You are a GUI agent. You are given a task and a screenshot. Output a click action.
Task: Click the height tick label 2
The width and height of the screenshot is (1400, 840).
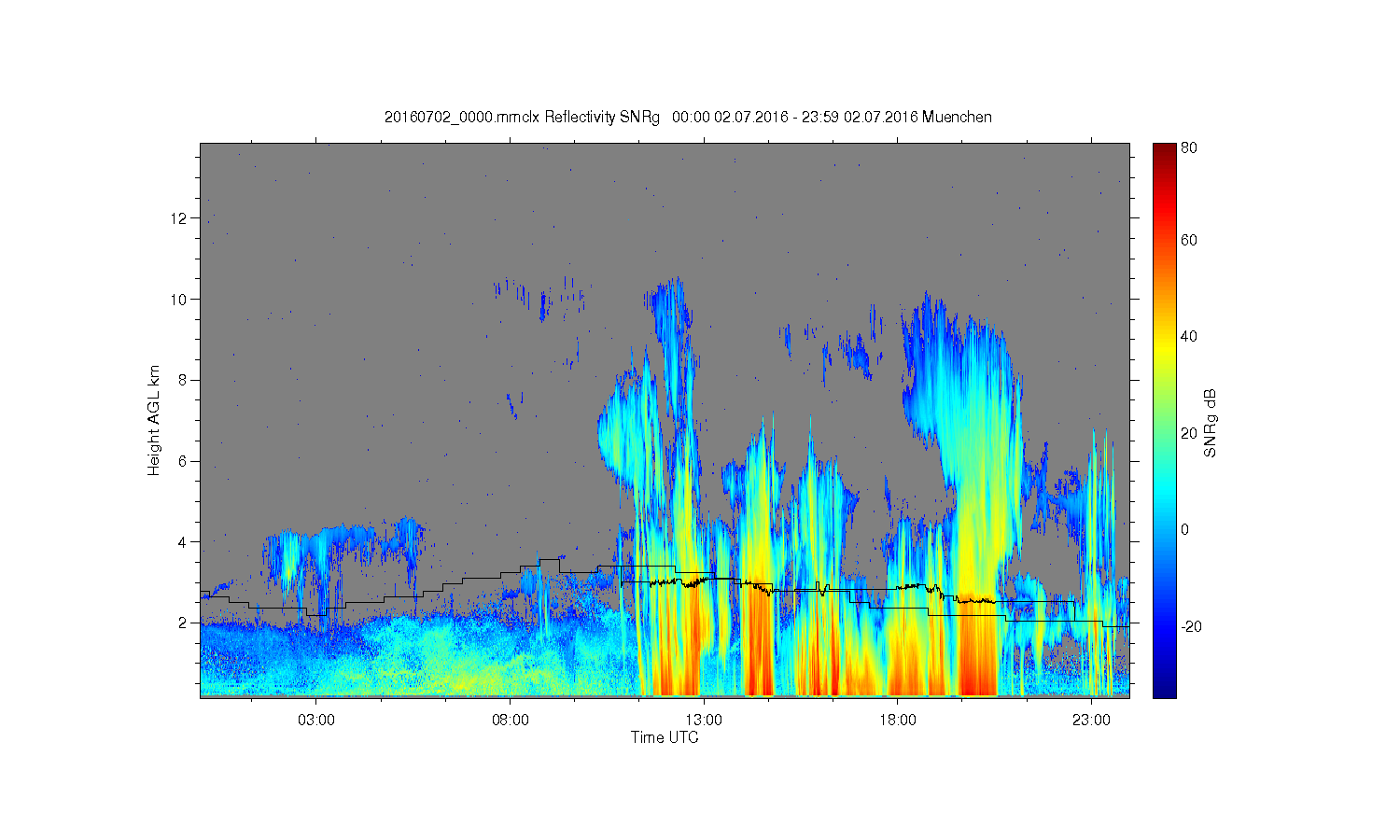tap(184, 623)
